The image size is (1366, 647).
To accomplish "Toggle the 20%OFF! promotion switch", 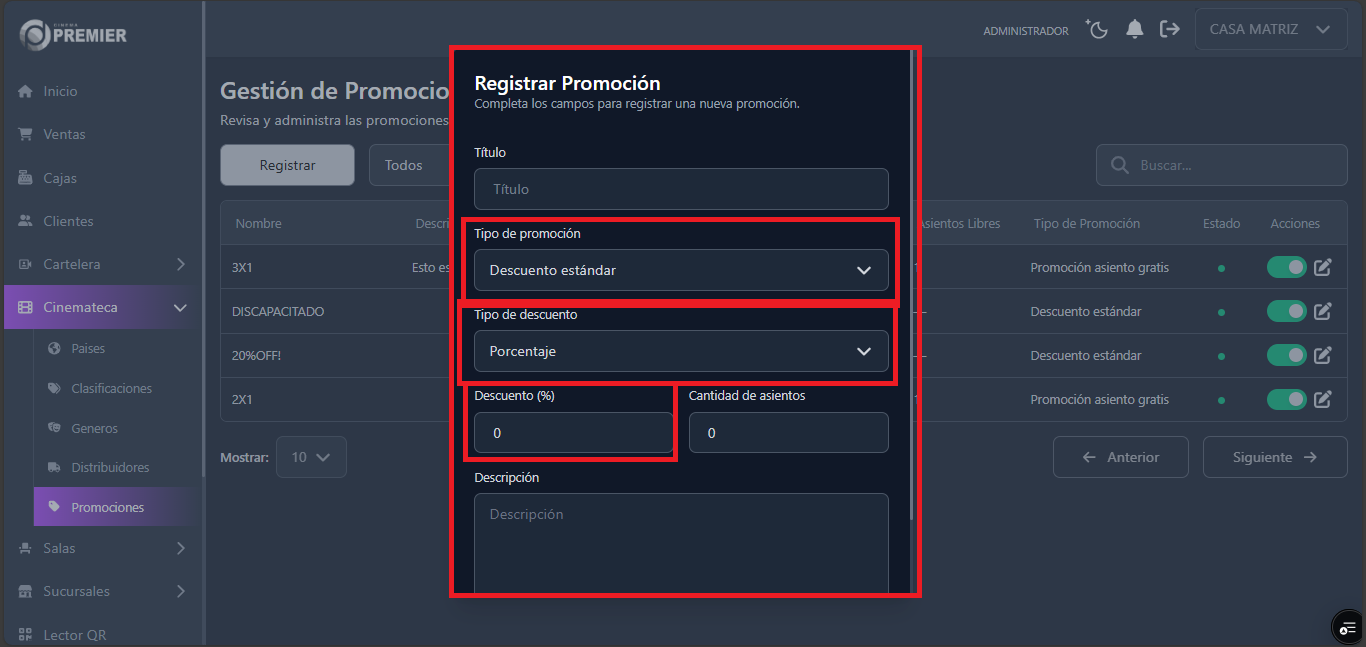I will pos(1286,355).
